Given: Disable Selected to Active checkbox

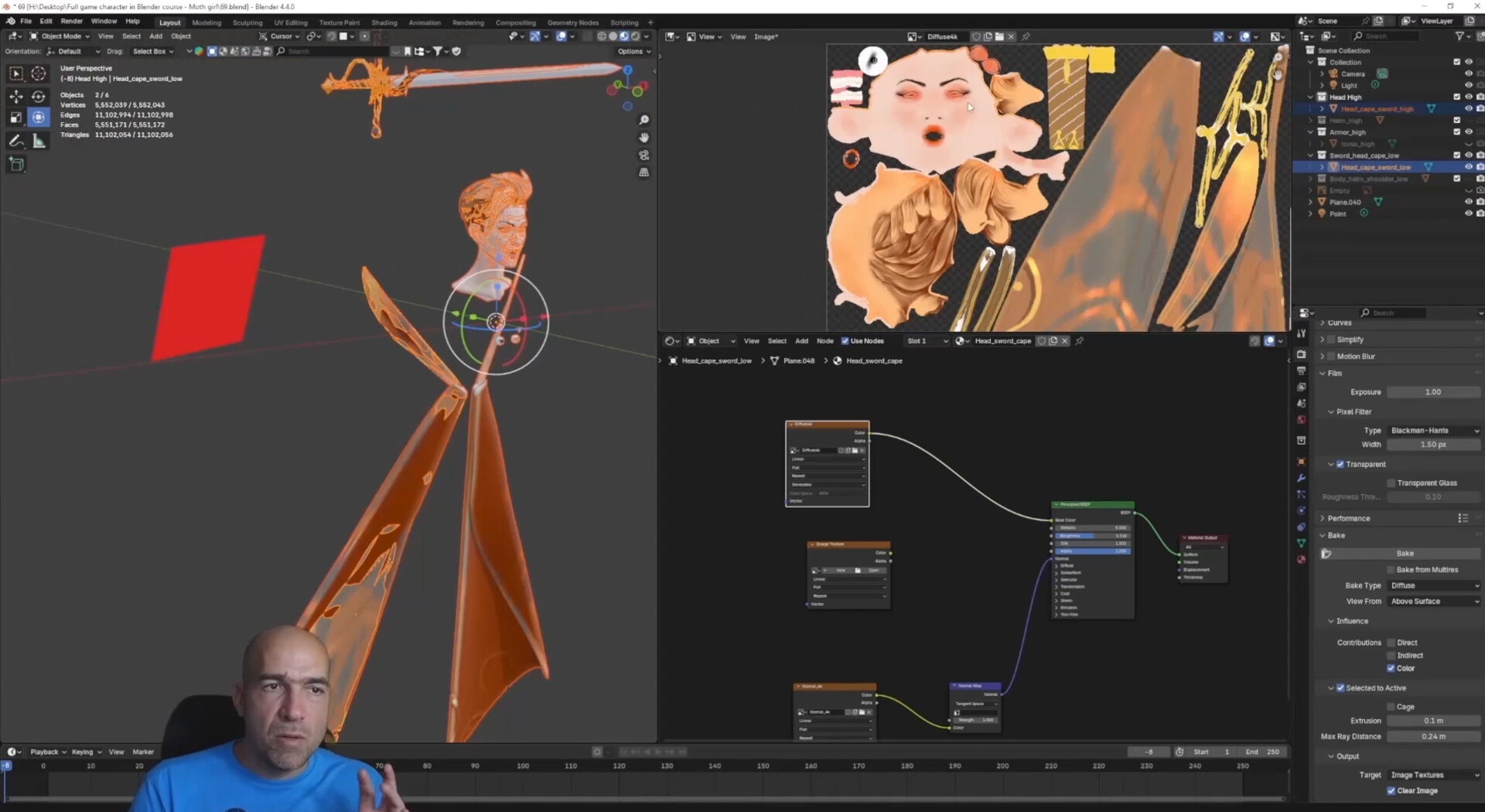Looking at the screenshot, I should point(1340,687).
